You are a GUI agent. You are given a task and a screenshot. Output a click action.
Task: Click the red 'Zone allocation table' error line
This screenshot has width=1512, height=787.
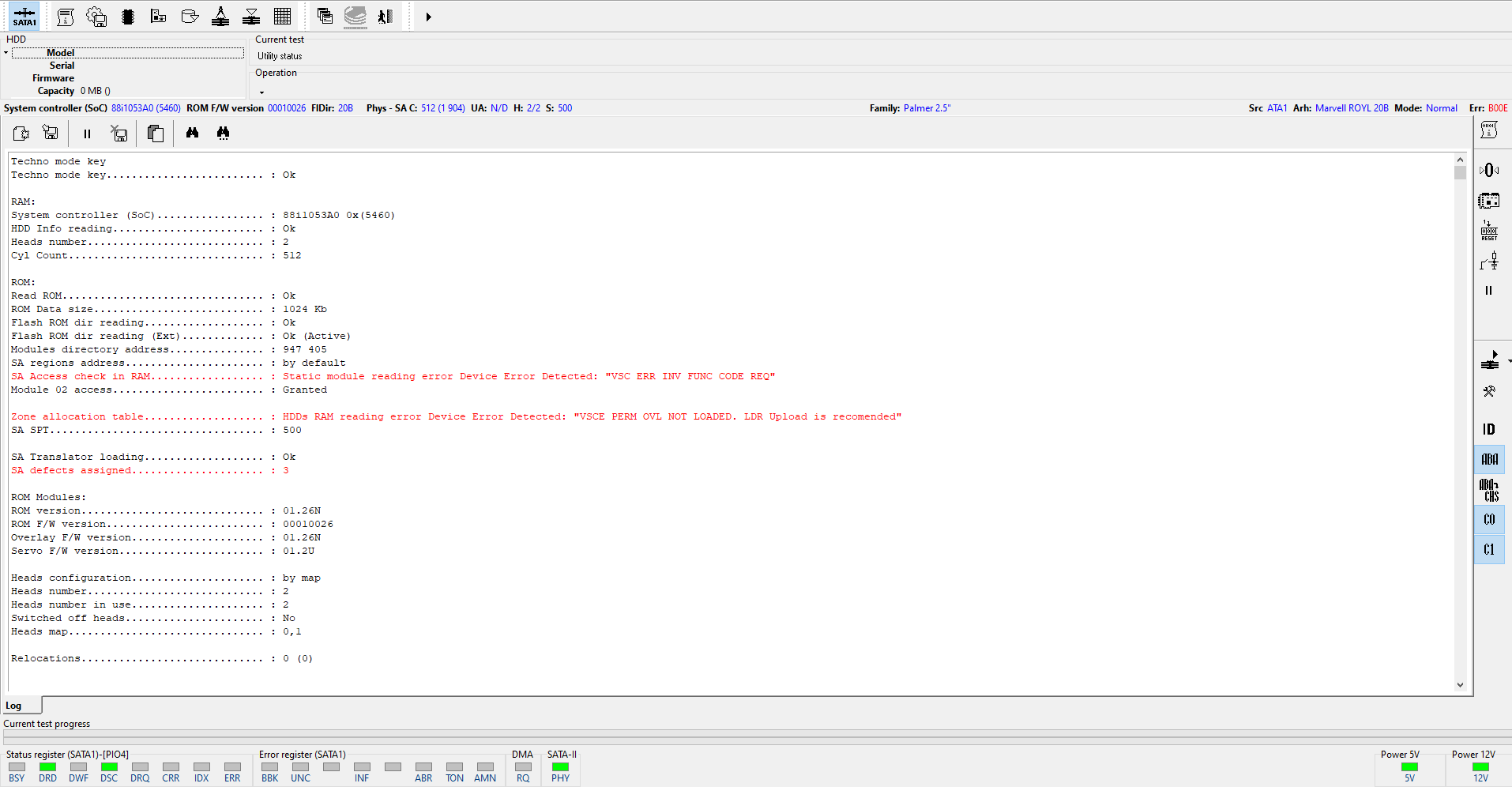coord(456,416)
